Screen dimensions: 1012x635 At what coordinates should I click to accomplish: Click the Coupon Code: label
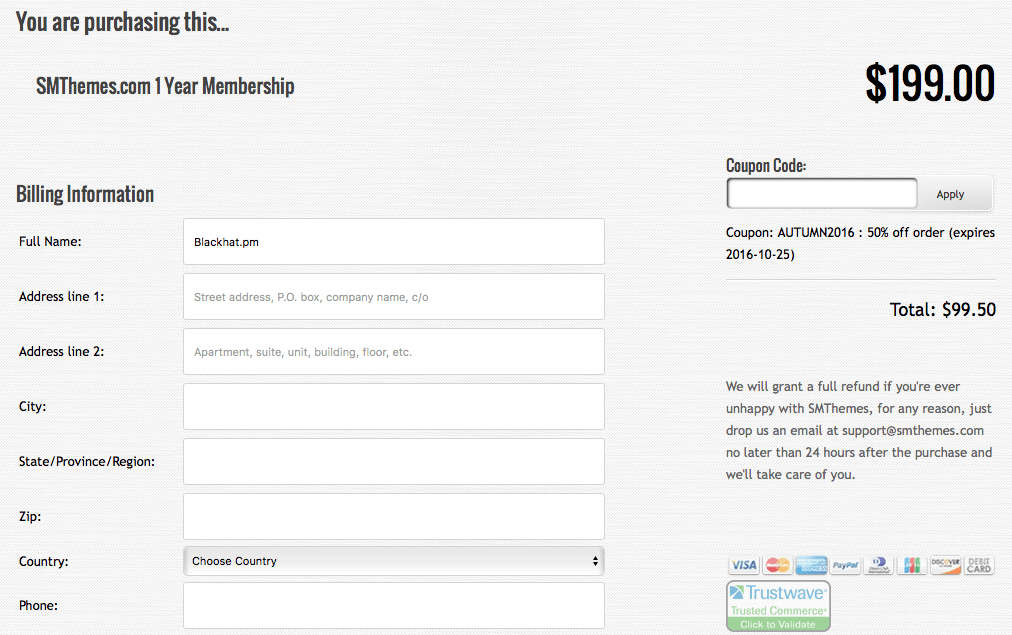766,166
